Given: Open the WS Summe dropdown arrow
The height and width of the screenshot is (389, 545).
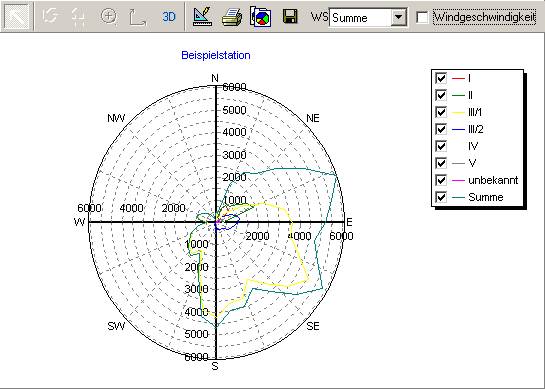Looking at the screenshot, I should coord(398,17).
